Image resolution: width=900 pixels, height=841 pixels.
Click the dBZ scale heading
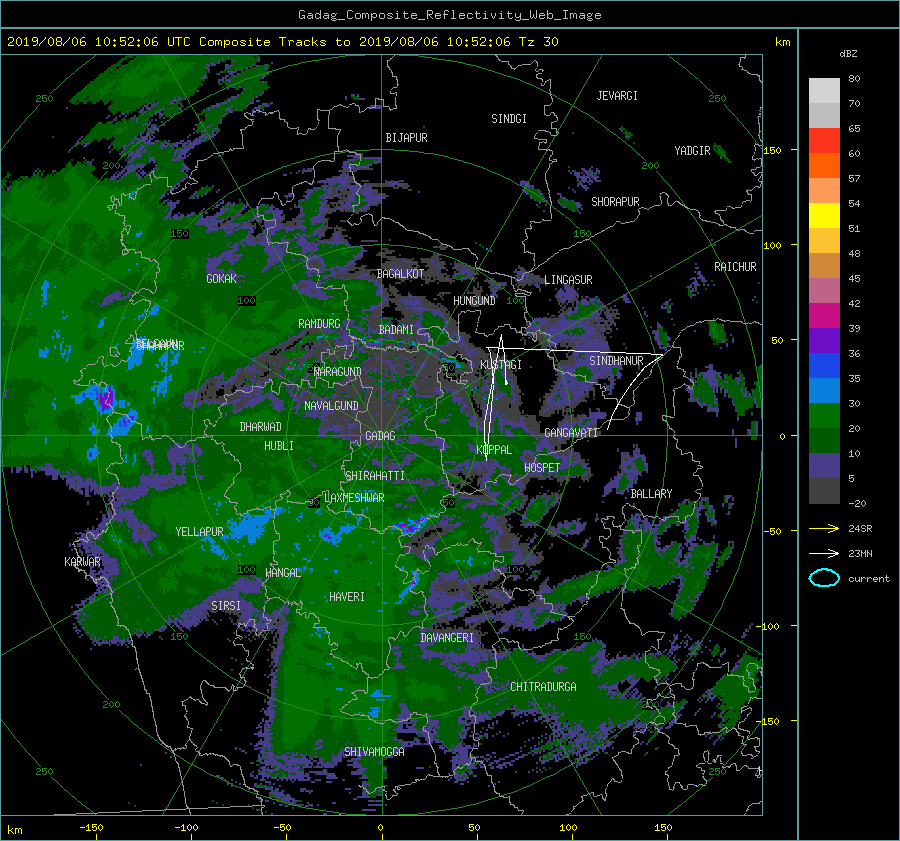coord(848,54)
